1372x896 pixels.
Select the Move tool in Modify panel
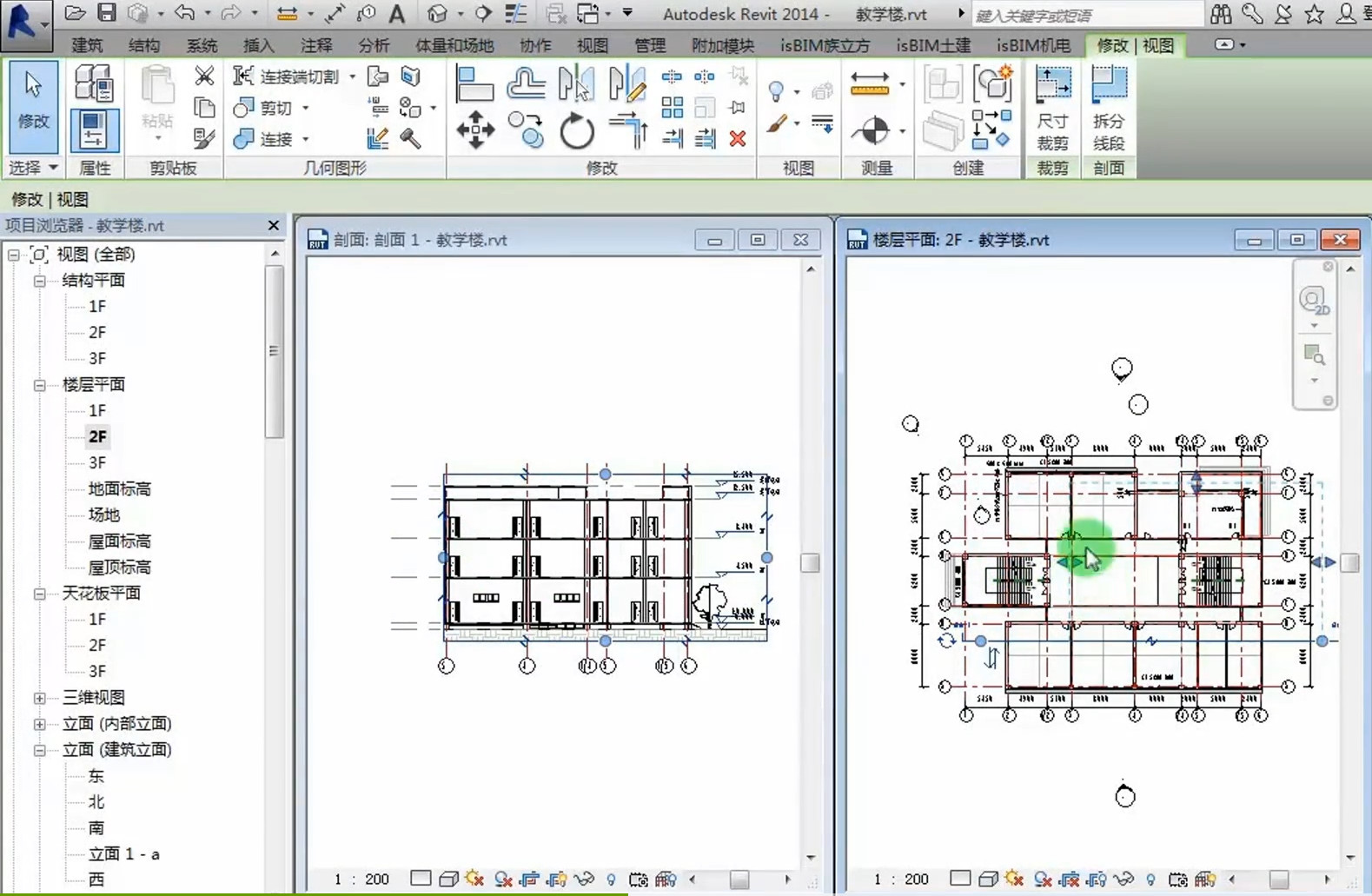click(475, 131)
